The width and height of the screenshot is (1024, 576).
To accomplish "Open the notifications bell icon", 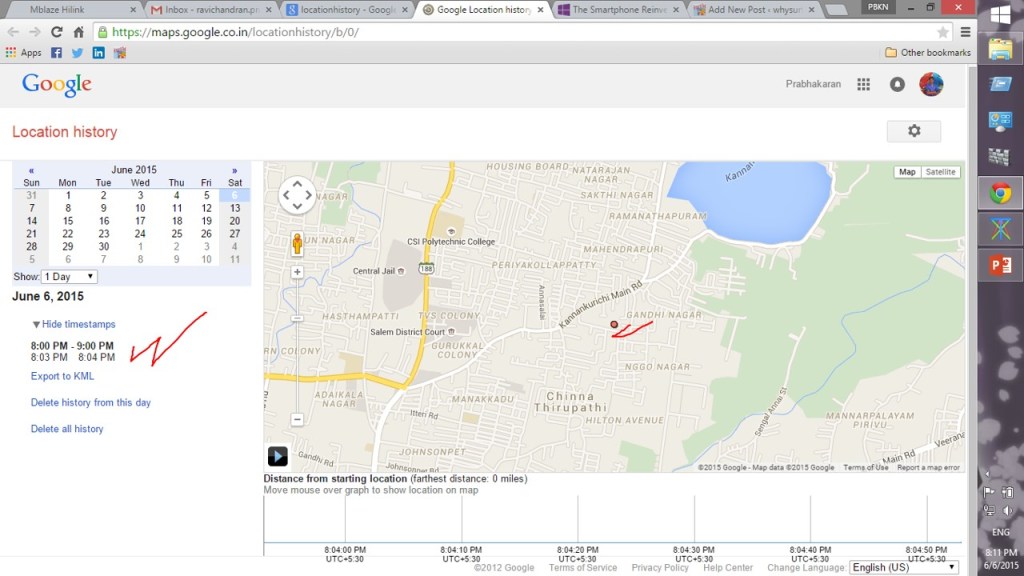I will (897, 85).
